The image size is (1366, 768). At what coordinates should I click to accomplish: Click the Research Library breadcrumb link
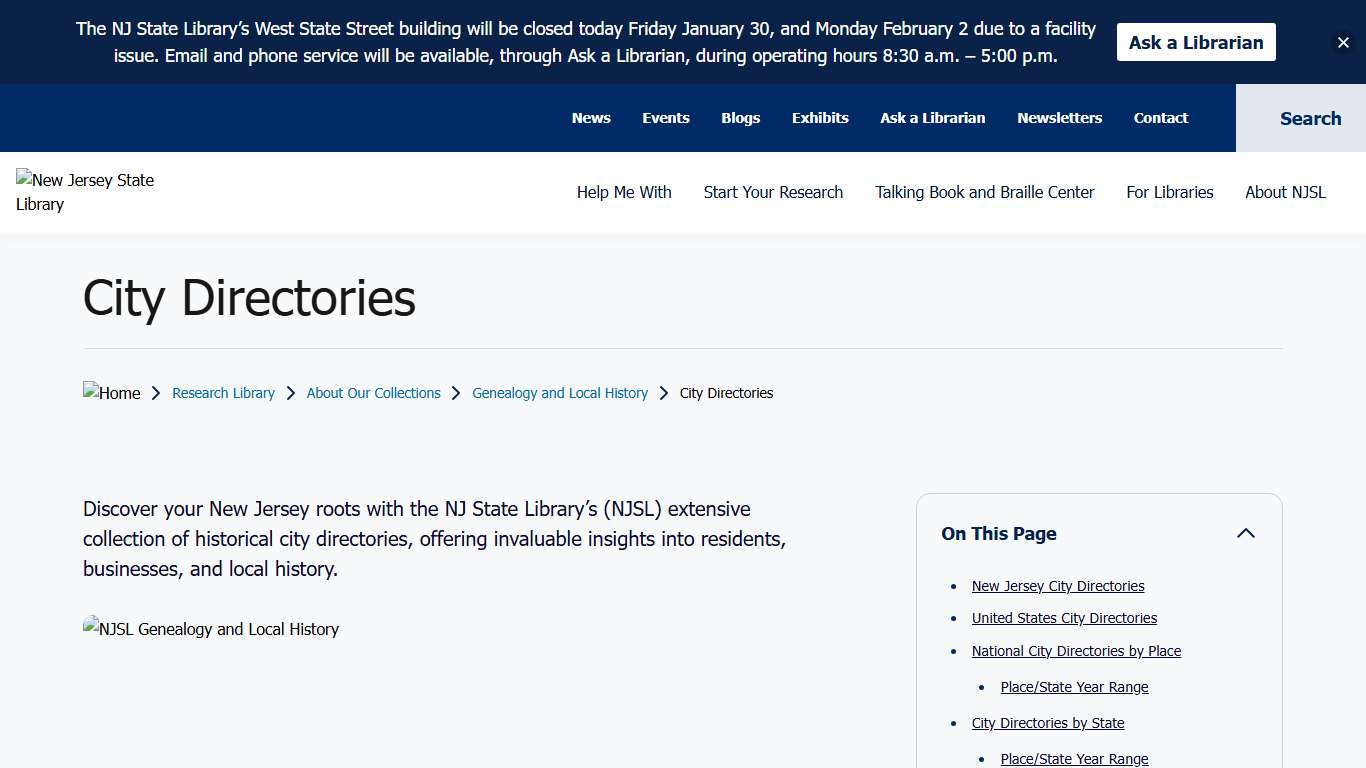click(223, 393)
